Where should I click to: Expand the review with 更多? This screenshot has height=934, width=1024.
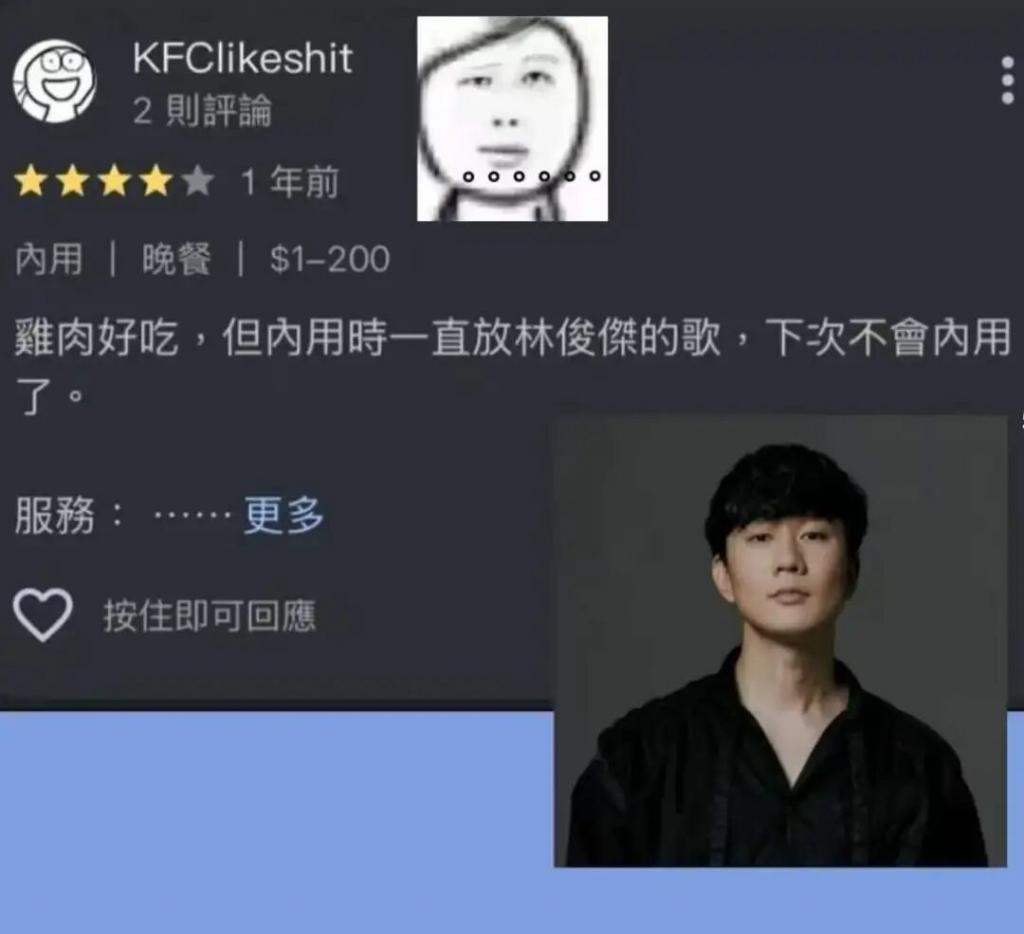pyautogui.click(x=283, y=515)
